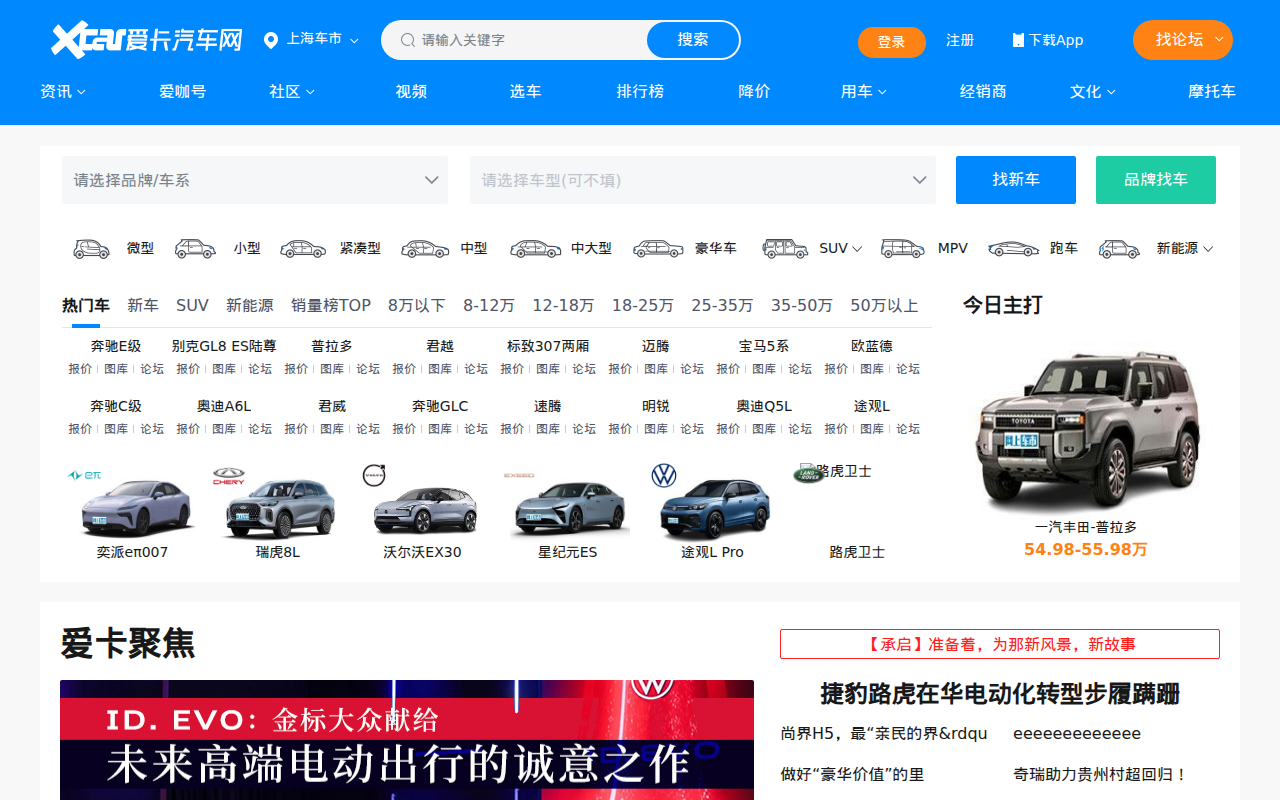Open the 奔驰E级 model link

(116, 346)
